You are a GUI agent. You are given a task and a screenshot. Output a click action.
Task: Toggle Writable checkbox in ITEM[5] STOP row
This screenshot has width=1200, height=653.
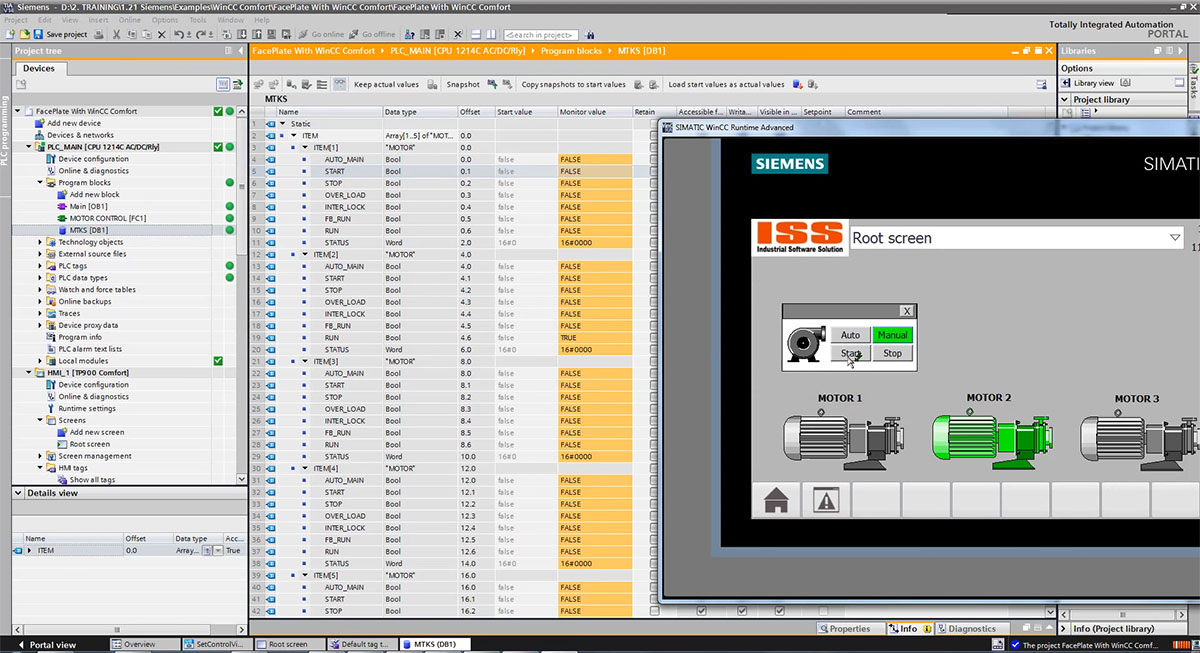pos(741,611)
